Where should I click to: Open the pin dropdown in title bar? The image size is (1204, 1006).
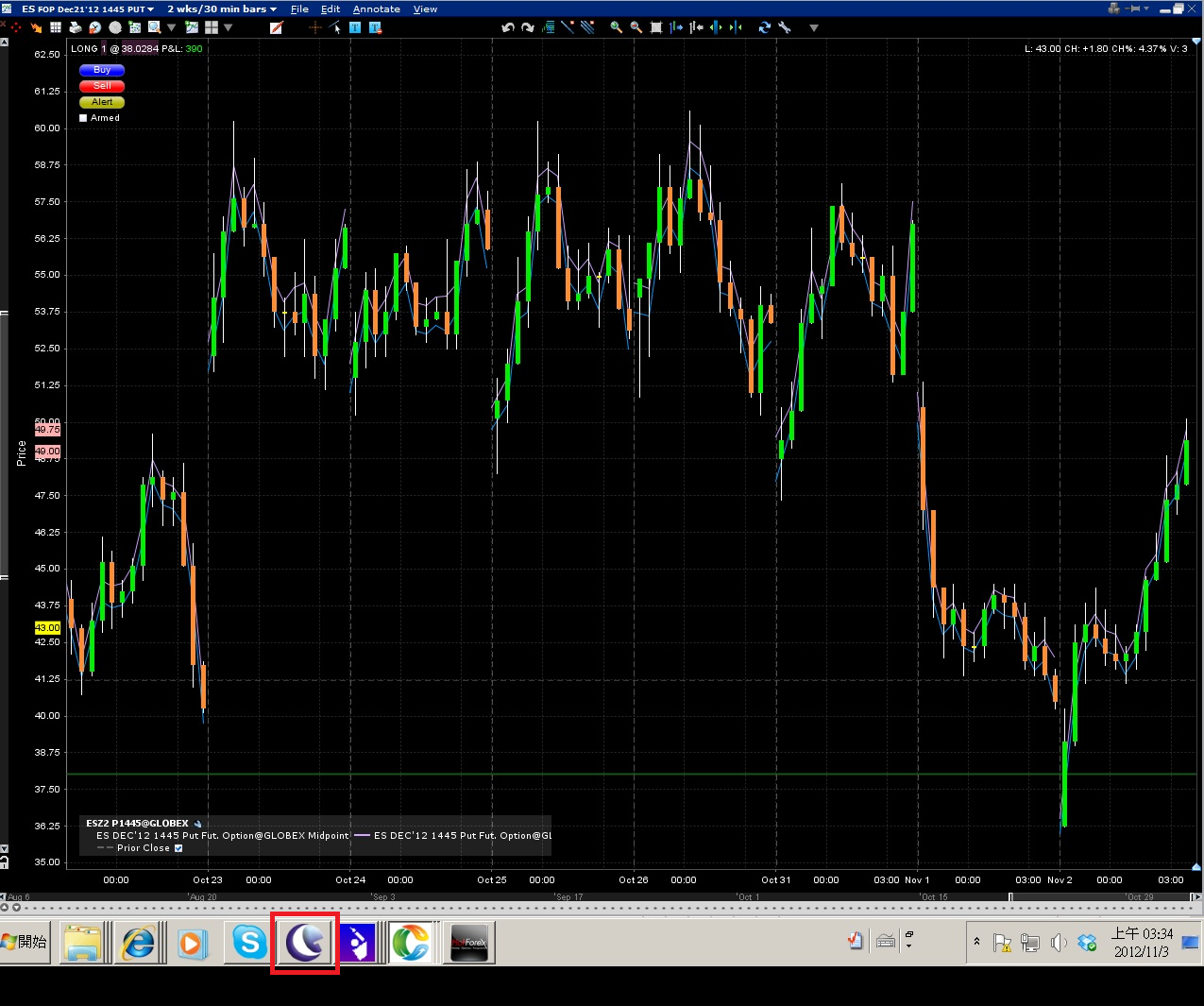[x=1146, y=9]
